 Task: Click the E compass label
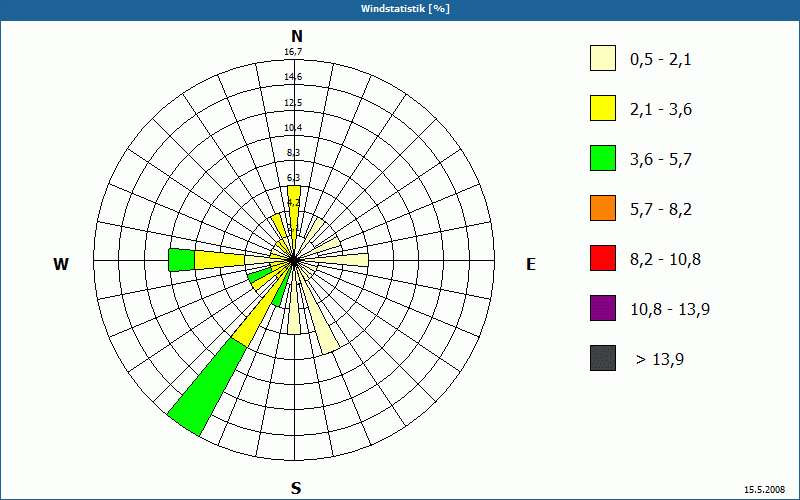coord(531,264)
